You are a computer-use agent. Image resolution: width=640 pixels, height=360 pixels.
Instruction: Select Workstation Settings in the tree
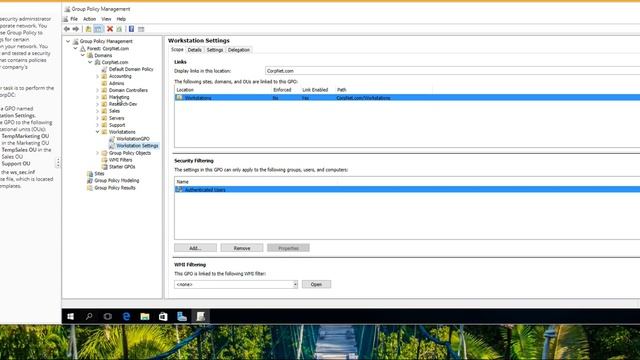(x=137, y=146)
